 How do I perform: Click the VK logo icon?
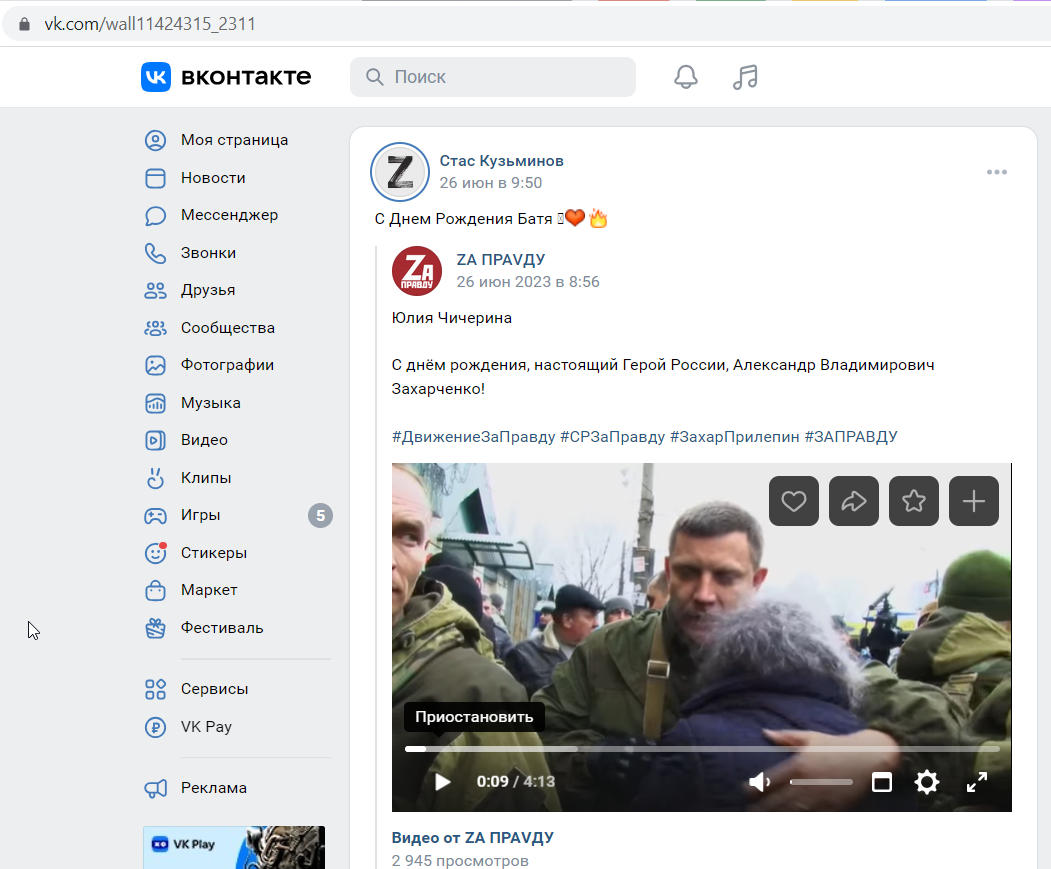click(x=156, y=76)
